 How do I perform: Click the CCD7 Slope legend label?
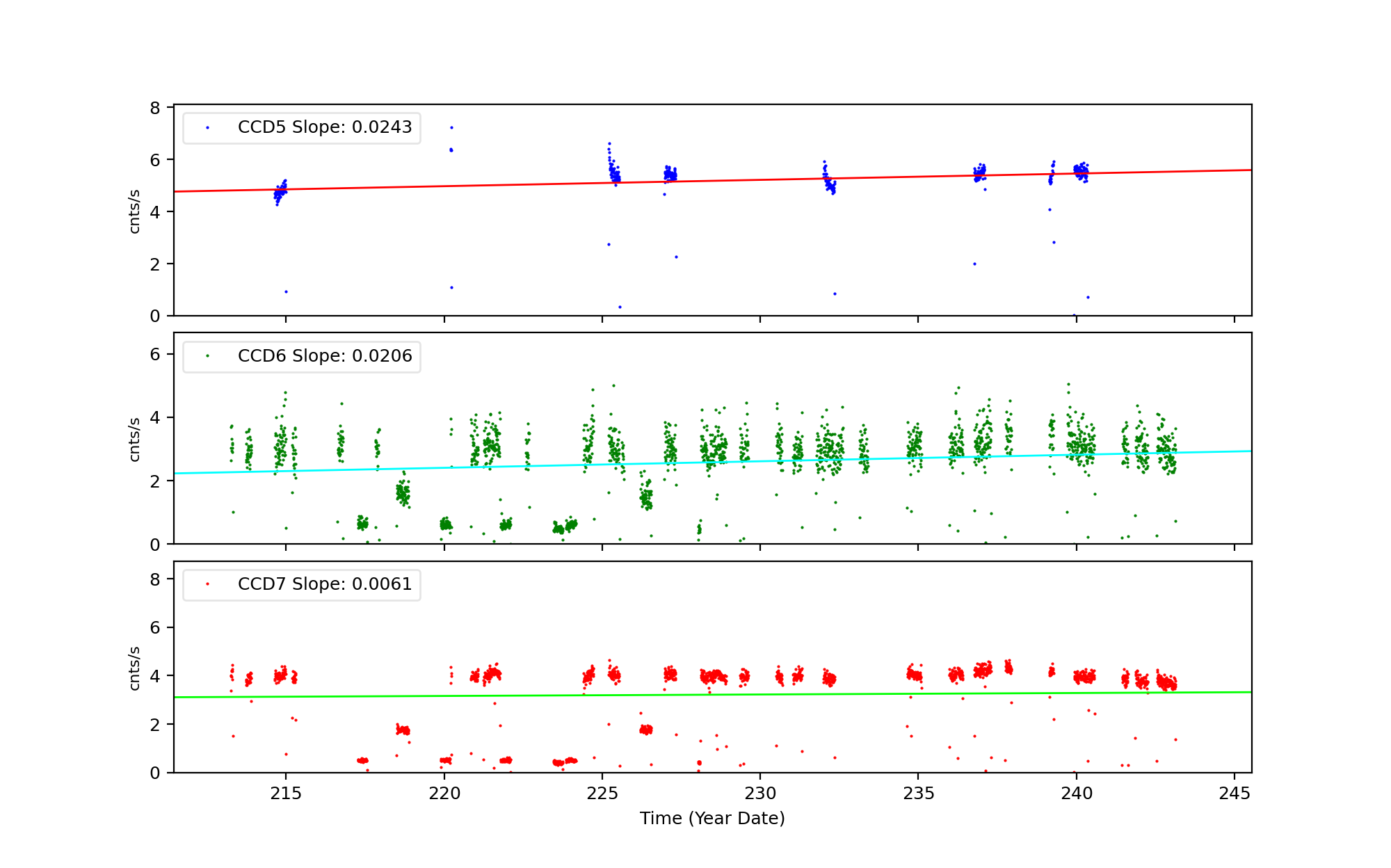pyautogui.click(x=325, y=584)
